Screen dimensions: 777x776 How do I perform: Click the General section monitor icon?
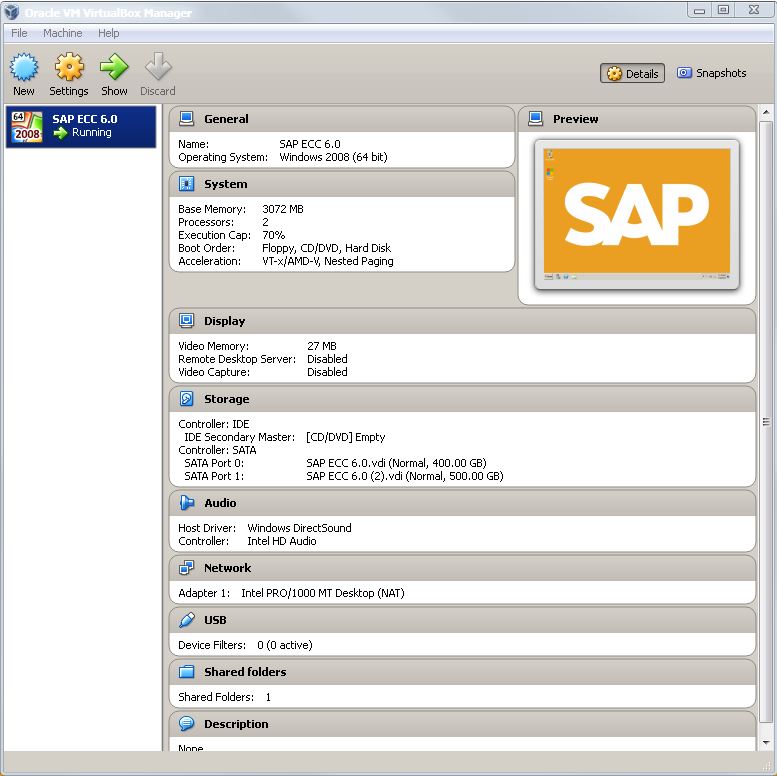tap(187, 119)
